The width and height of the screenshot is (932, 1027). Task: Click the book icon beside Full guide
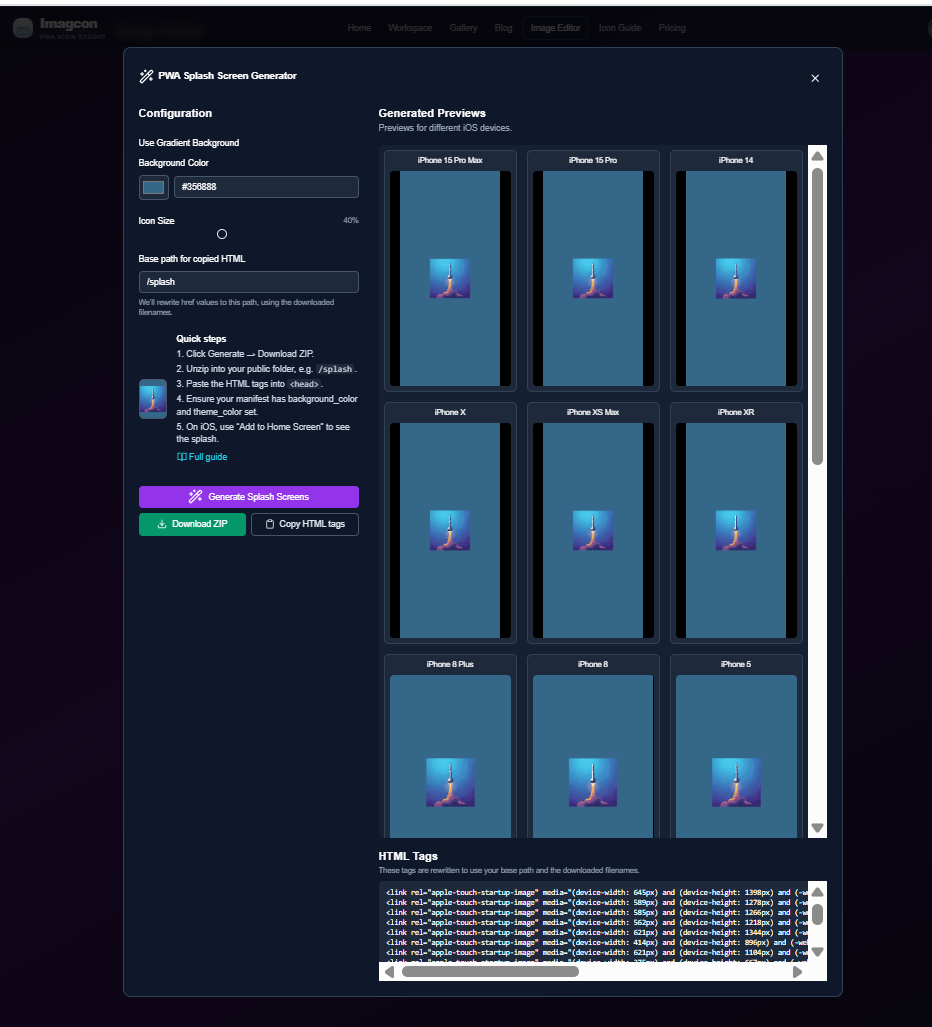[182, 456]
